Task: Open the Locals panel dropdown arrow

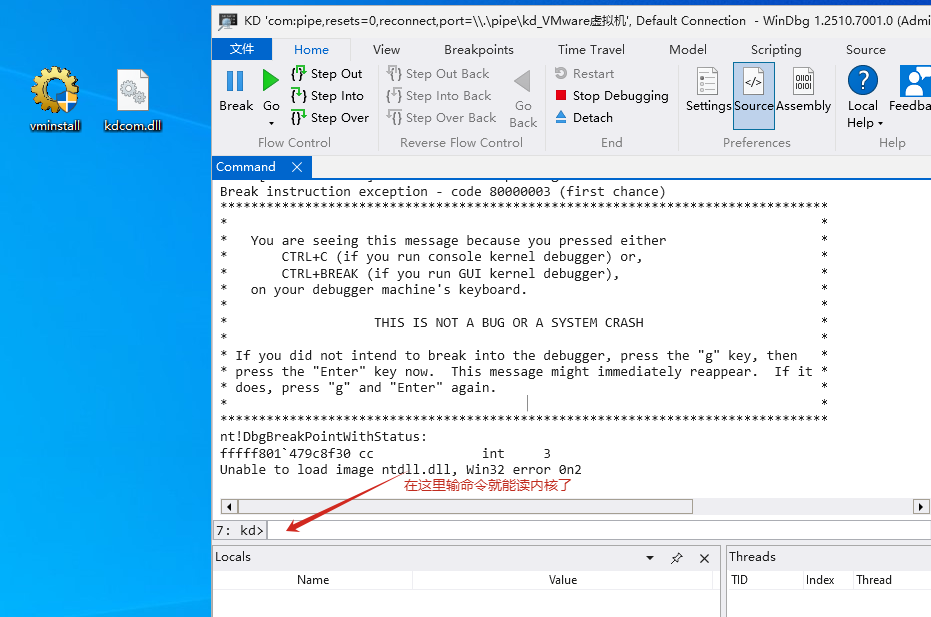Action: (650, 558)
